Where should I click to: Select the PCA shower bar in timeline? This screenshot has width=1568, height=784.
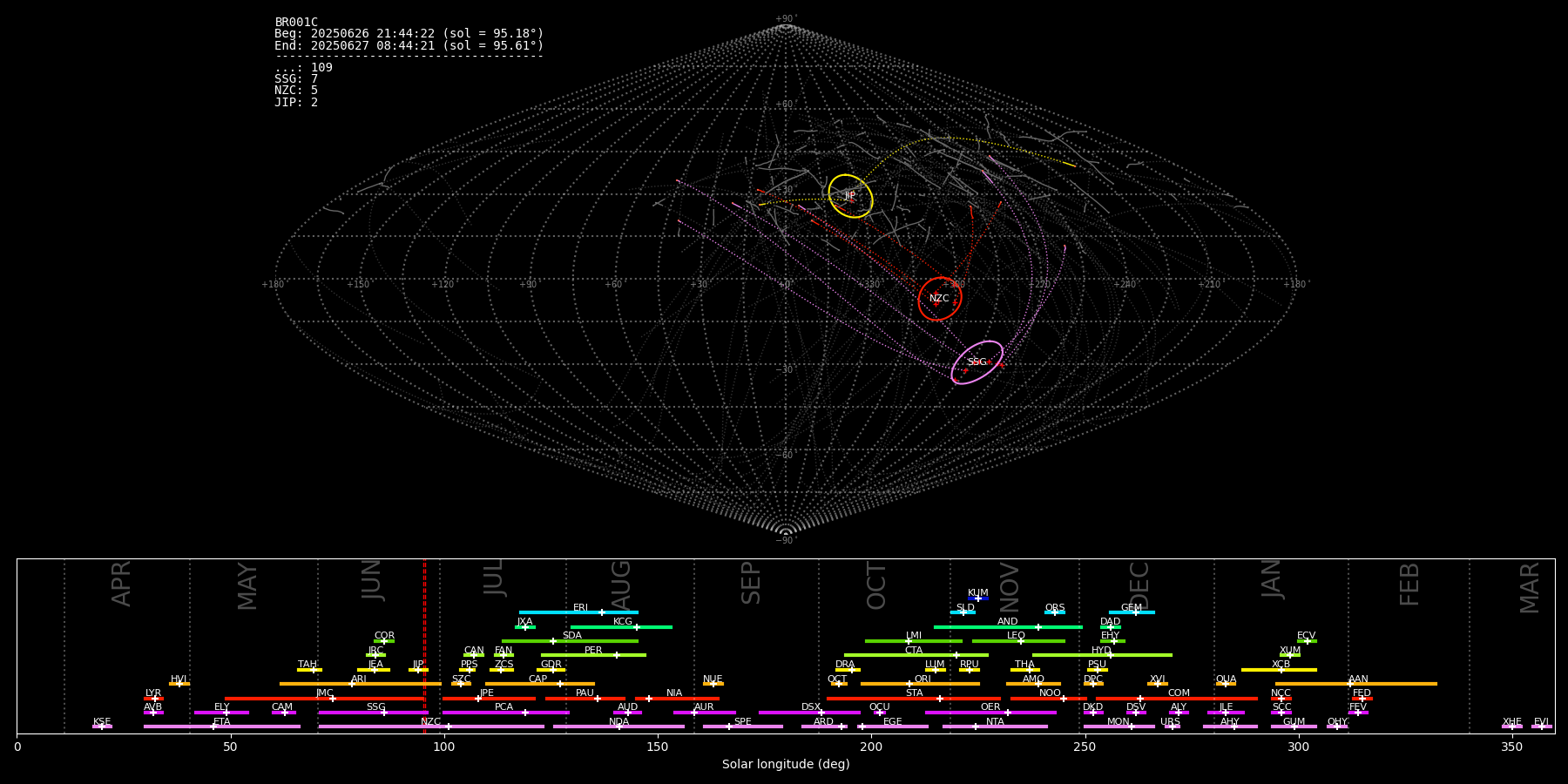tap(505, 713)
